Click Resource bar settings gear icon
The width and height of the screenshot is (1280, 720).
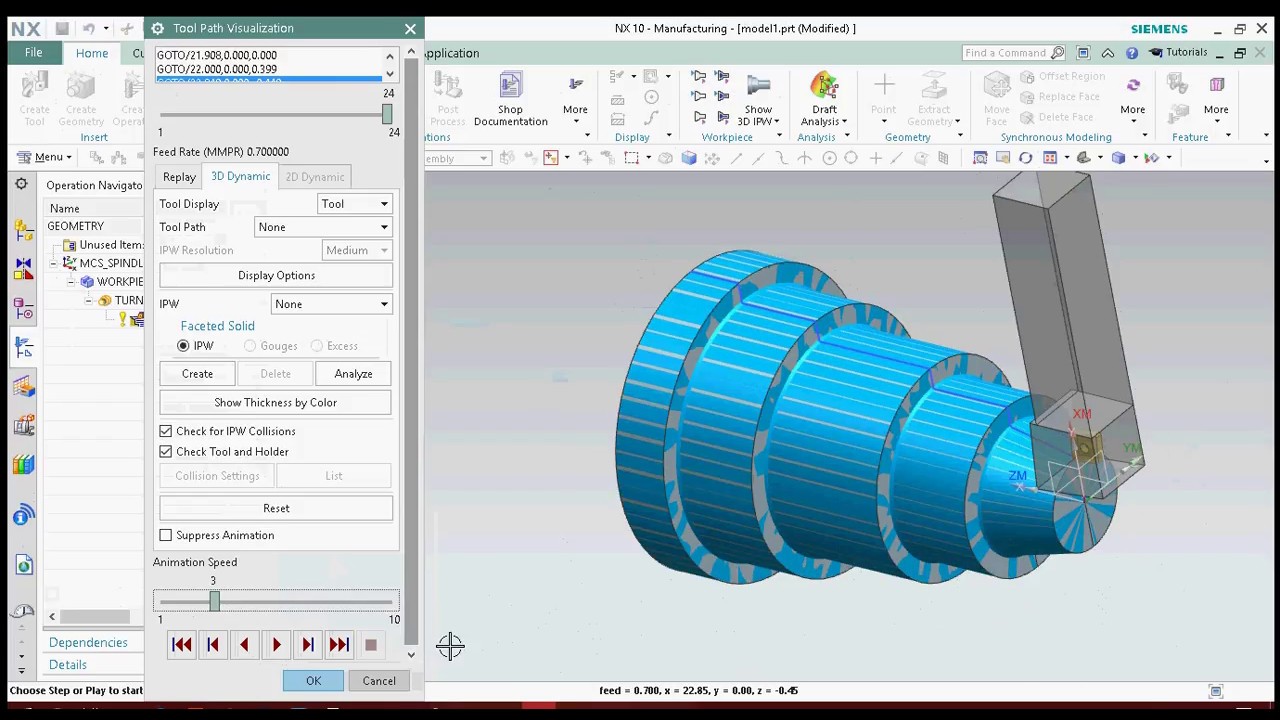(x=21, y=184)
